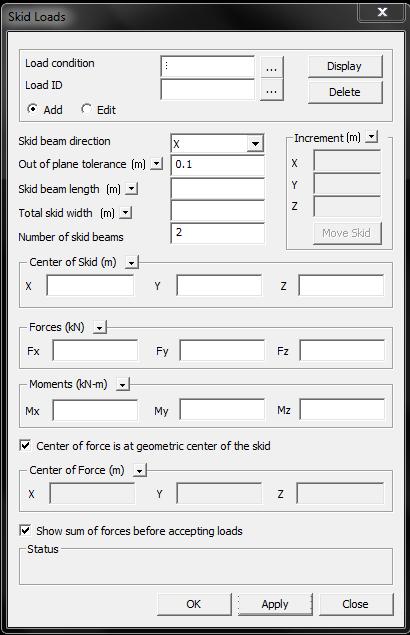Click the Delete button
The height and width of the screenshot is (635, 410).
click(x=345, y=92)
